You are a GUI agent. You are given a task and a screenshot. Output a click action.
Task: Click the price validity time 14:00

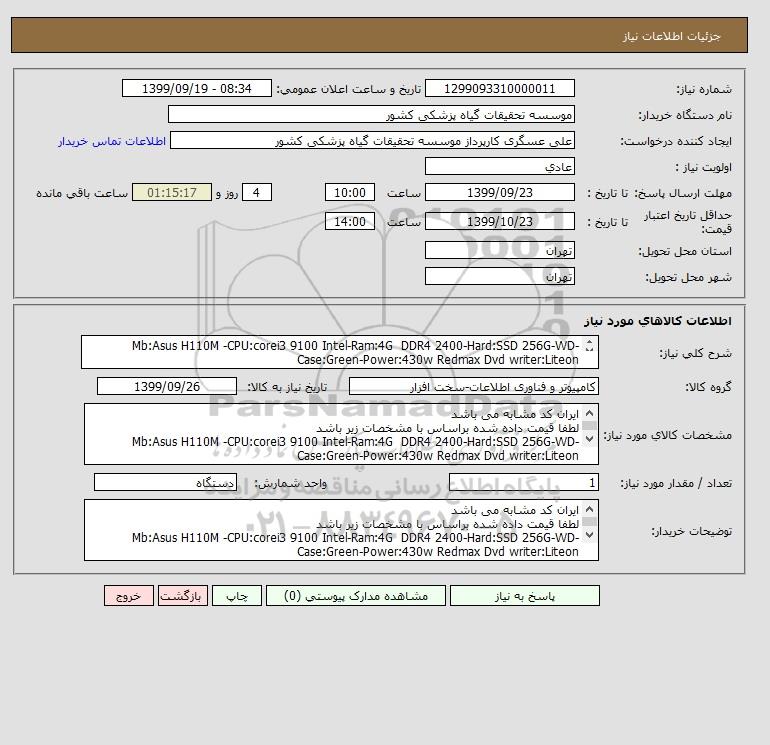pos(350,221)
